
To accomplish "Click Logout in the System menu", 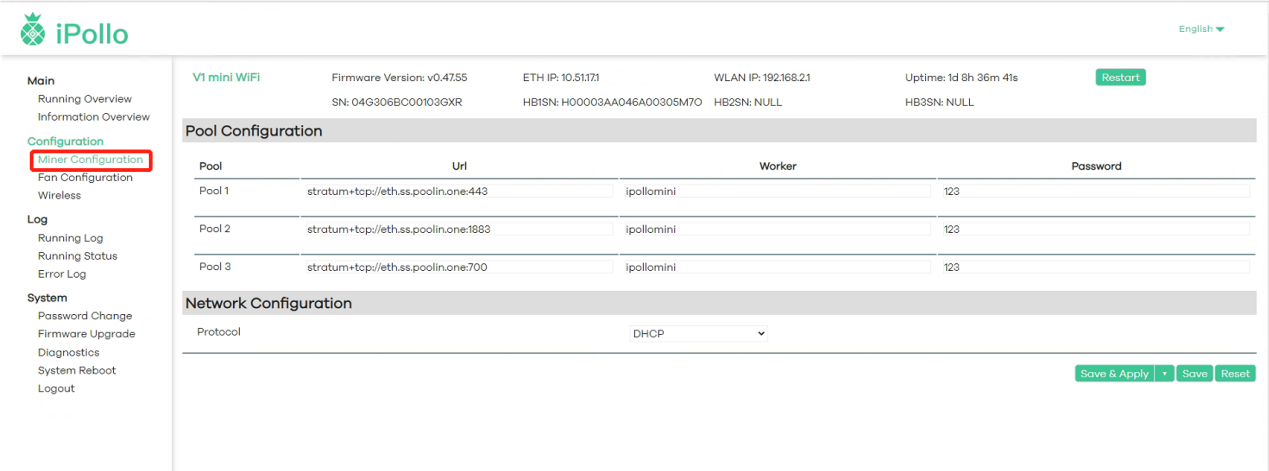I will click(56, 389).
